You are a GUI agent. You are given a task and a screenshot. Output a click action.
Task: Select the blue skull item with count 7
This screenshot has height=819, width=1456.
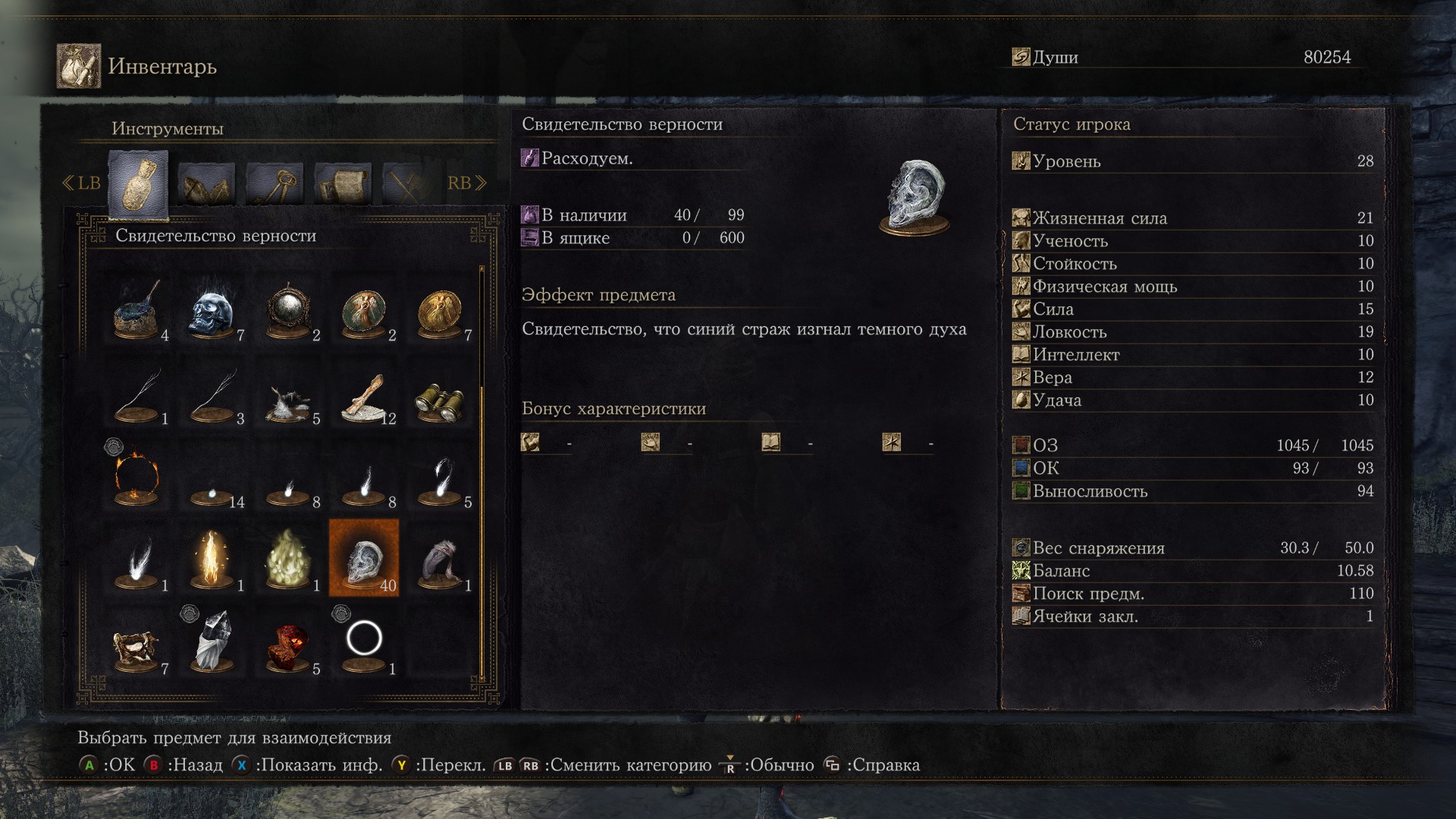[212, 309]
